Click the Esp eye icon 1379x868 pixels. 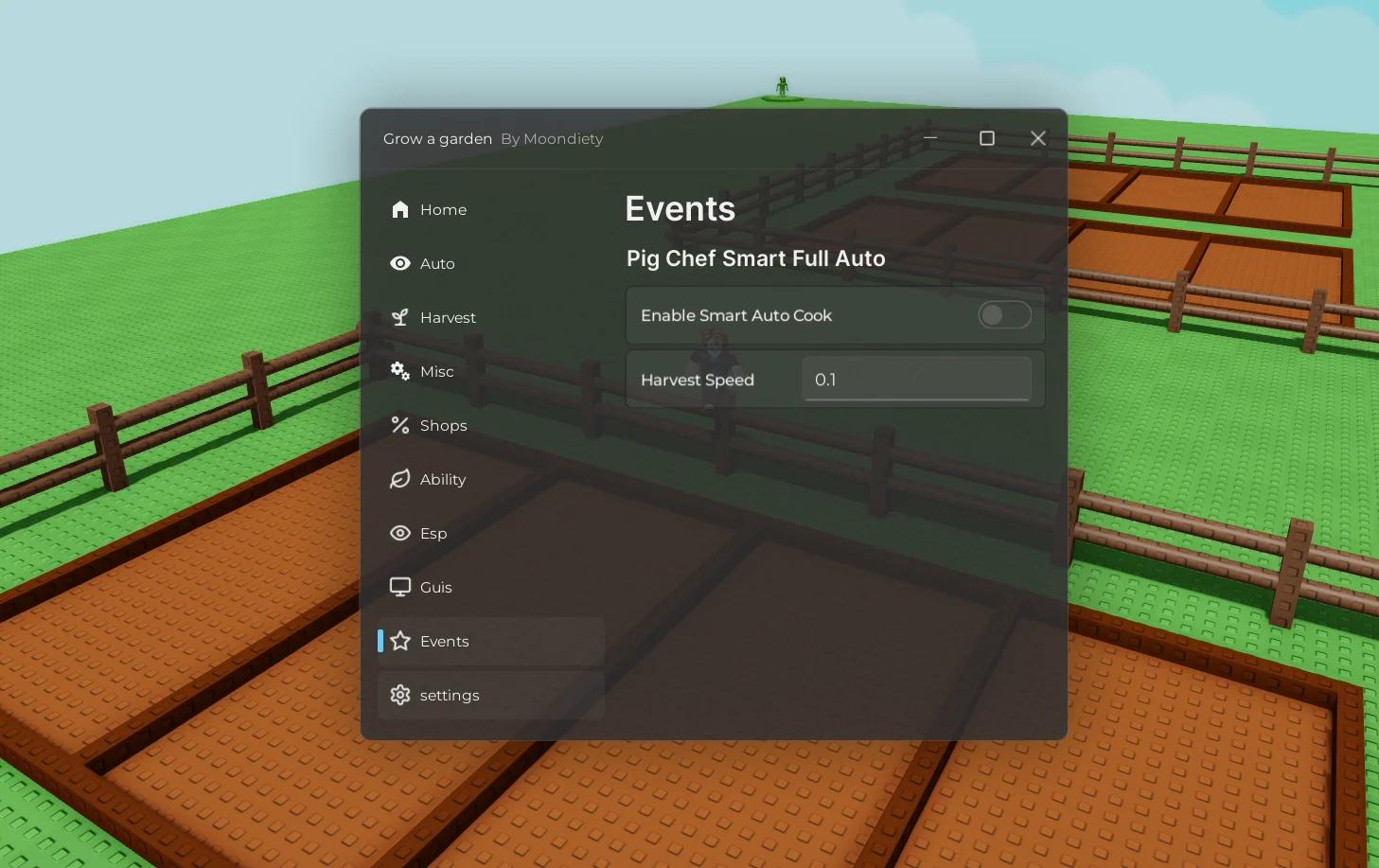coord(399,534)
